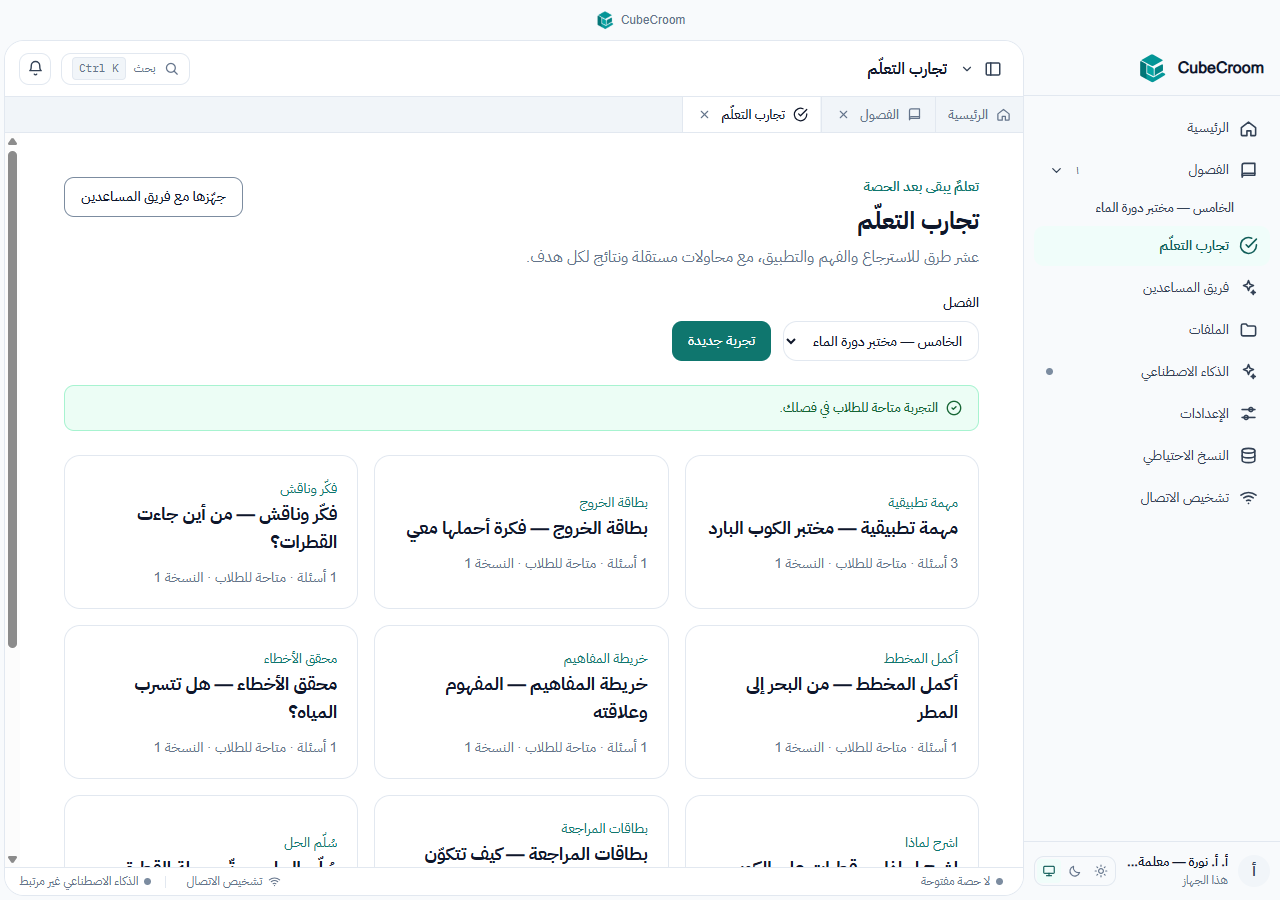Click جهّزها مع فريق المساعدين button
Viewport: 1280px width, 900px height.
153,197
